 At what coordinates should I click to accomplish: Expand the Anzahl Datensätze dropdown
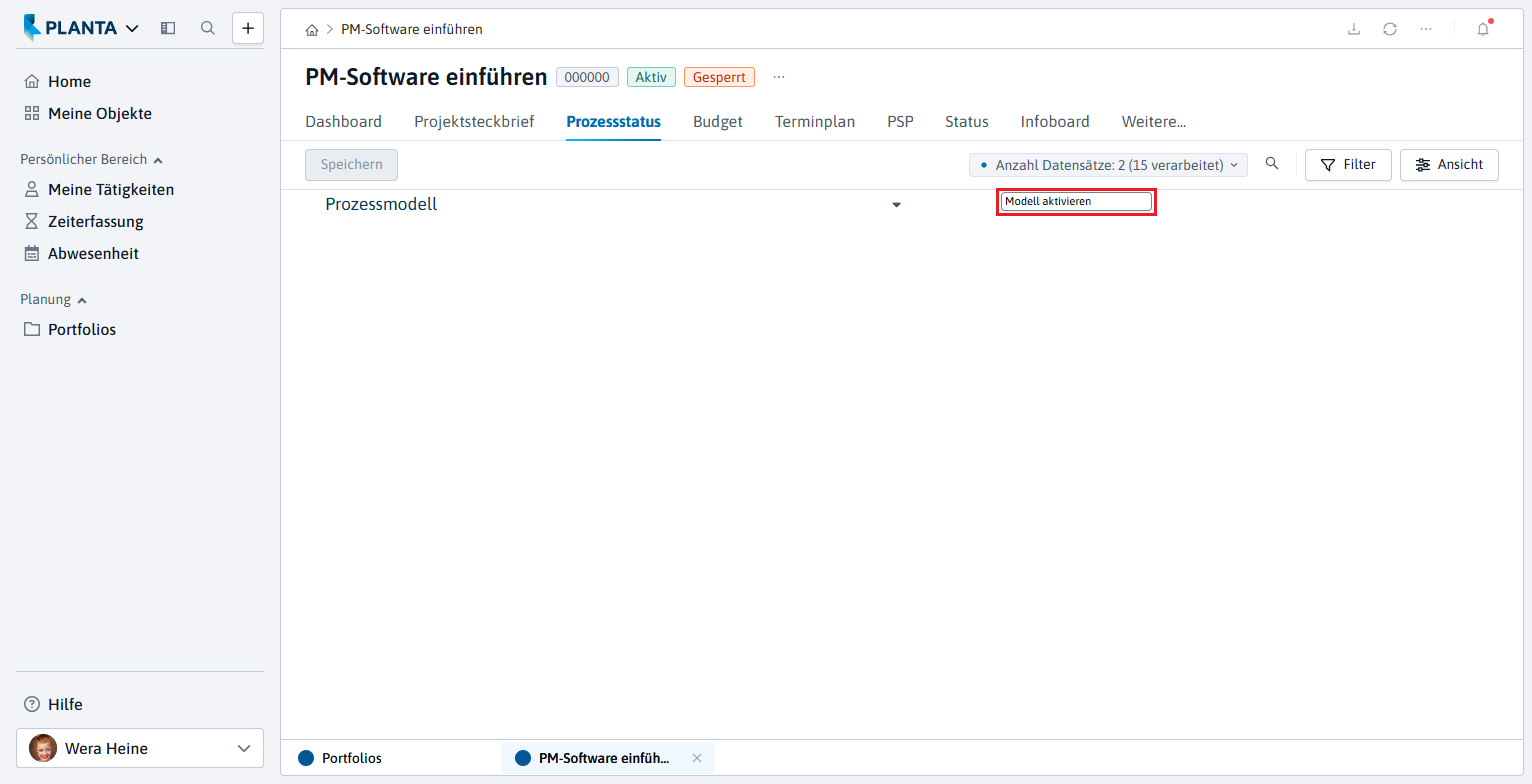click(1108, 165)
